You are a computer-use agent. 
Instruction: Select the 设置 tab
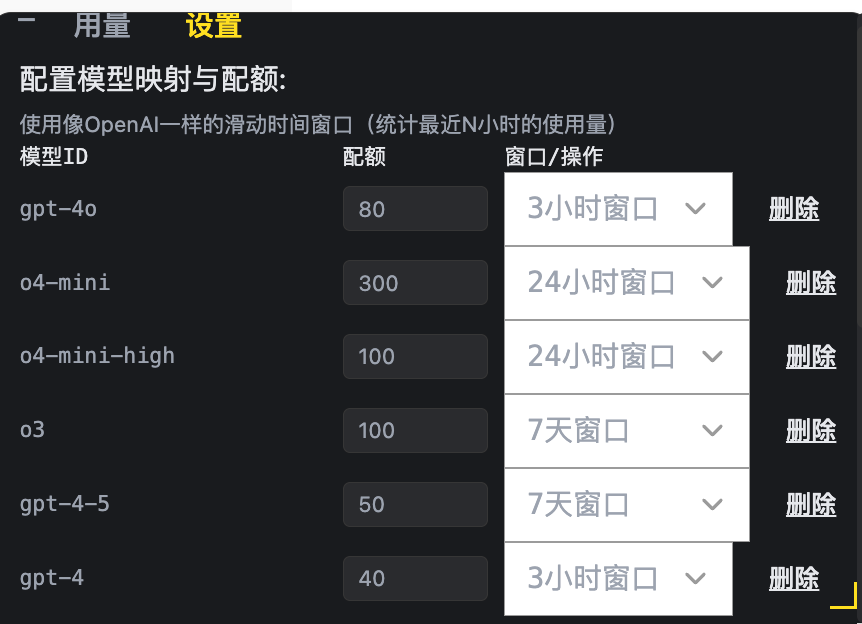[214, 25]
